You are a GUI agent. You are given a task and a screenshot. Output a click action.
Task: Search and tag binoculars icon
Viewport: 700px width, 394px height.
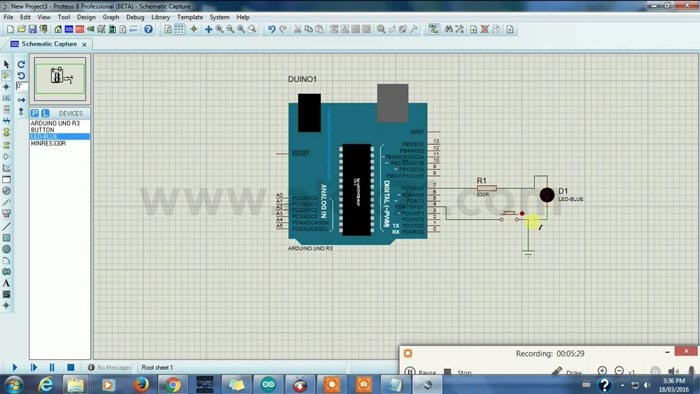[449, 29]
